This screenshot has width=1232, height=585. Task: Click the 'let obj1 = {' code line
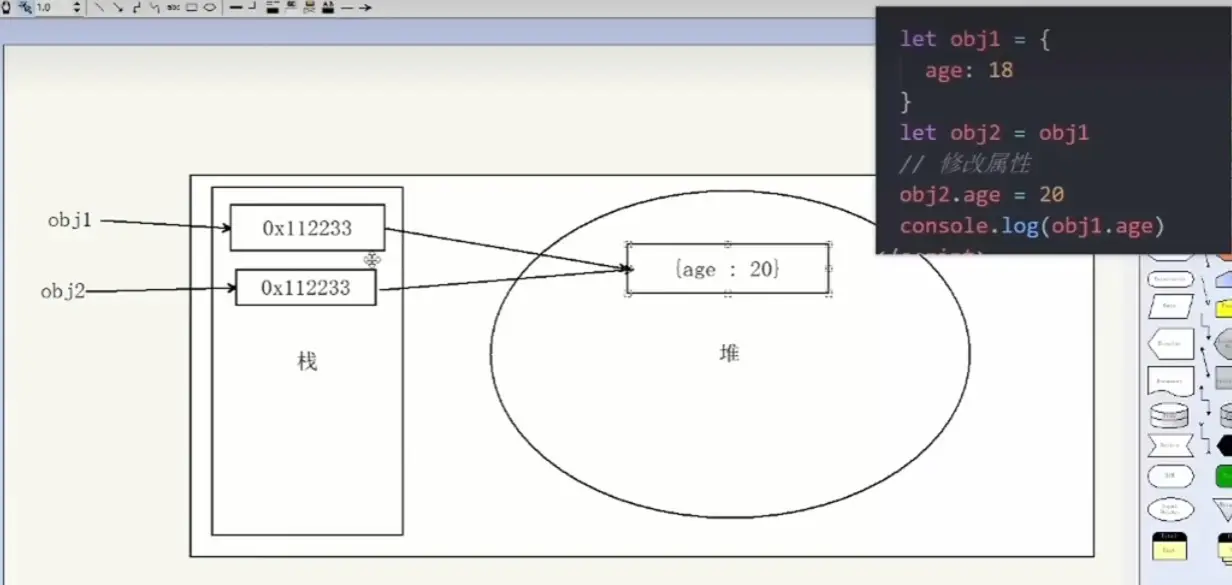pos(974,39)
